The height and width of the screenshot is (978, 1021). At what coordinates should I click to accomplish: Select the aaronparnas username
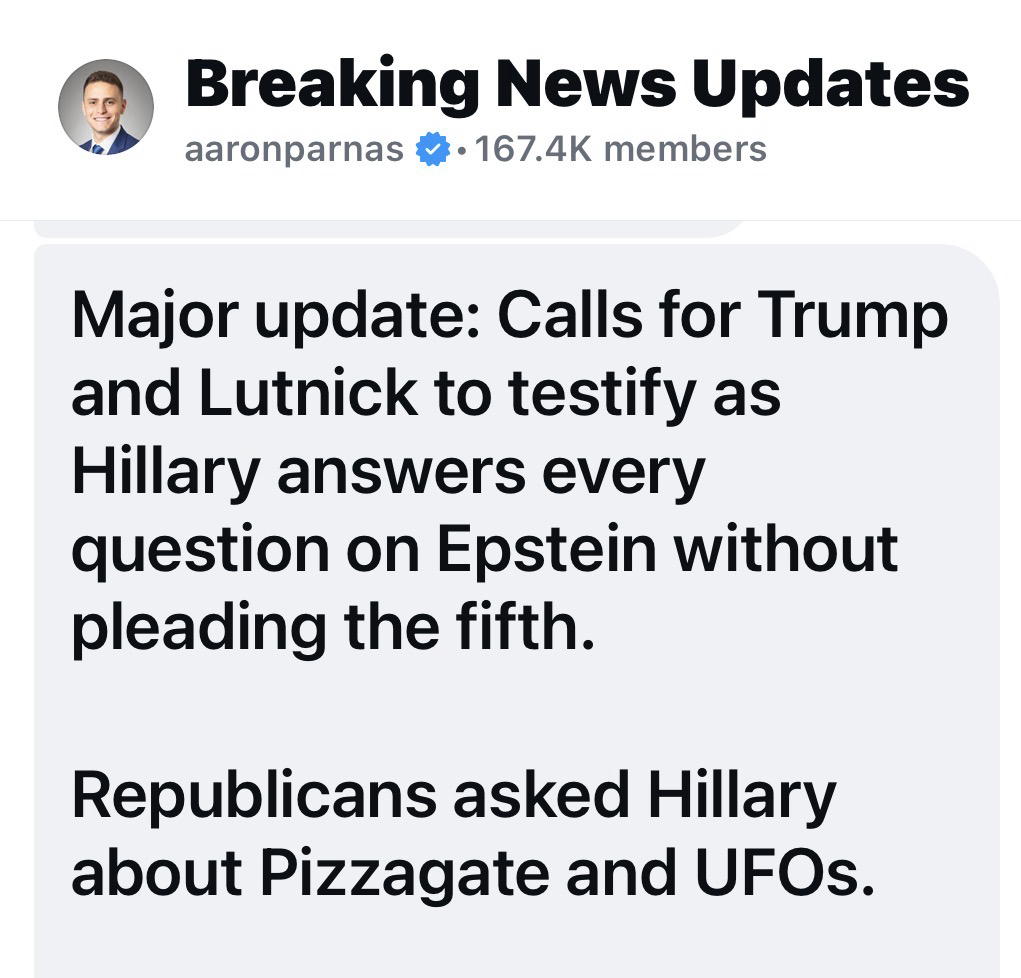point(295,150)
